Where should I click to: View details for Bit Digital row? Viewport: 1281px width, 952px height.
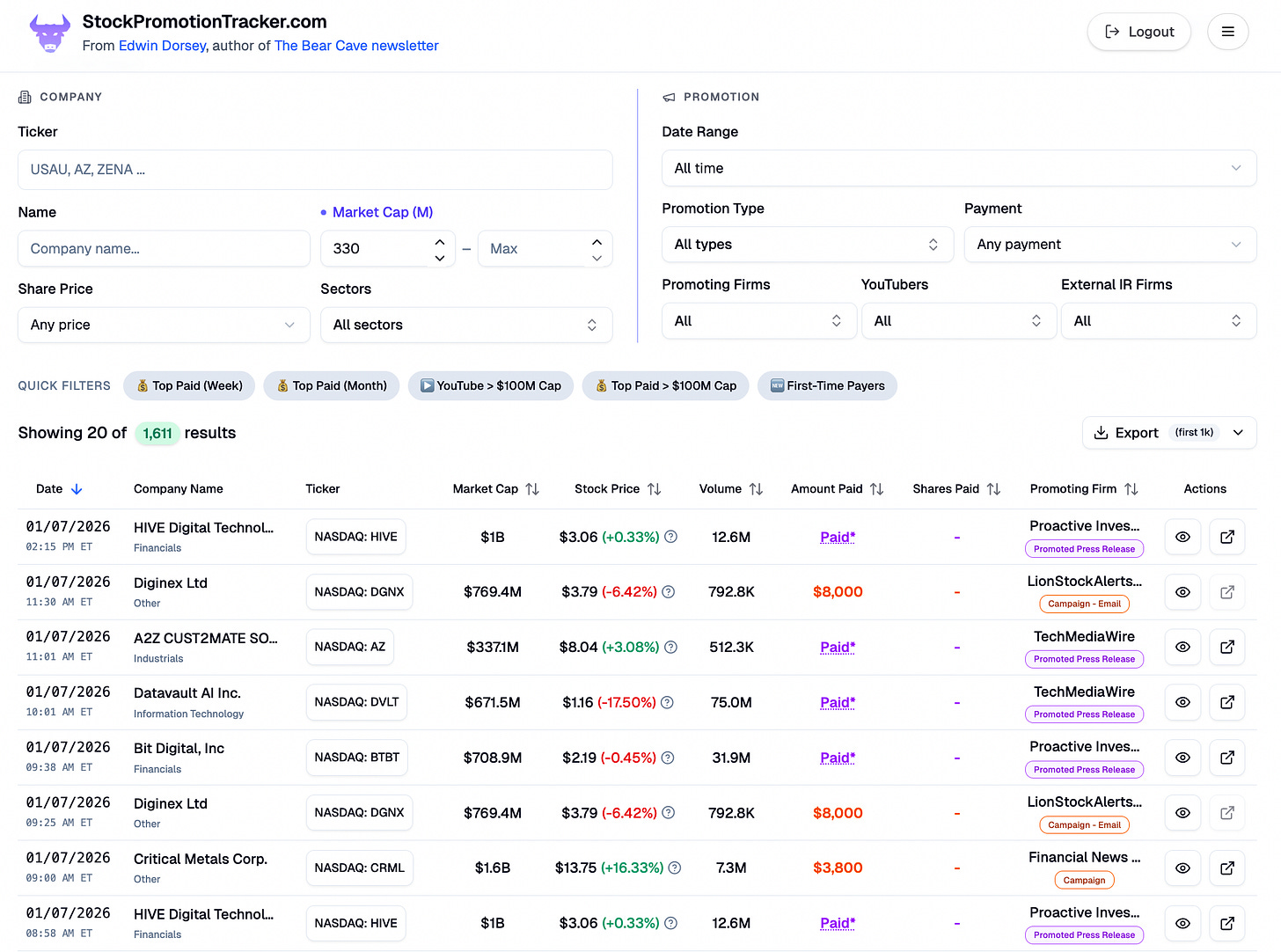[1182, 758]
